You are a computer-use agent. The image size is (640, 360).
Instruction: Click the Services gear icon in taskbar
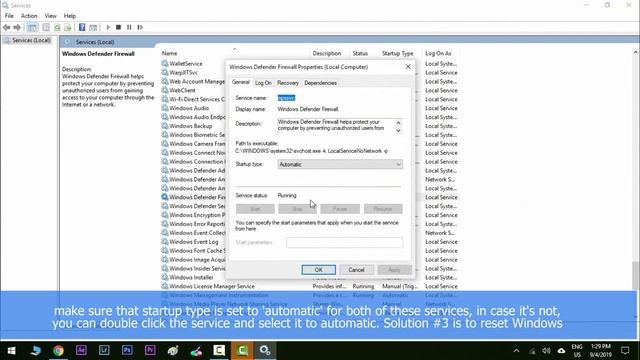pos(265,351)
